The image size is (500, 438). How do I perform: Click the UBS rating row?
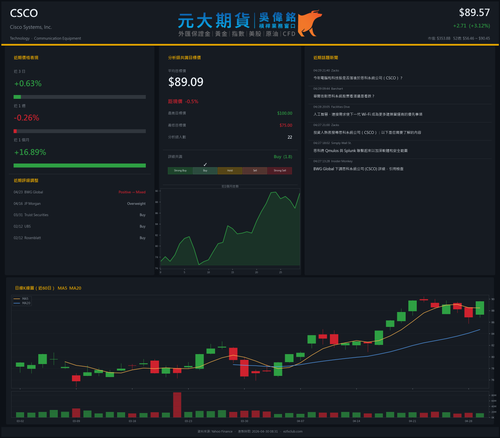(80, 226)
